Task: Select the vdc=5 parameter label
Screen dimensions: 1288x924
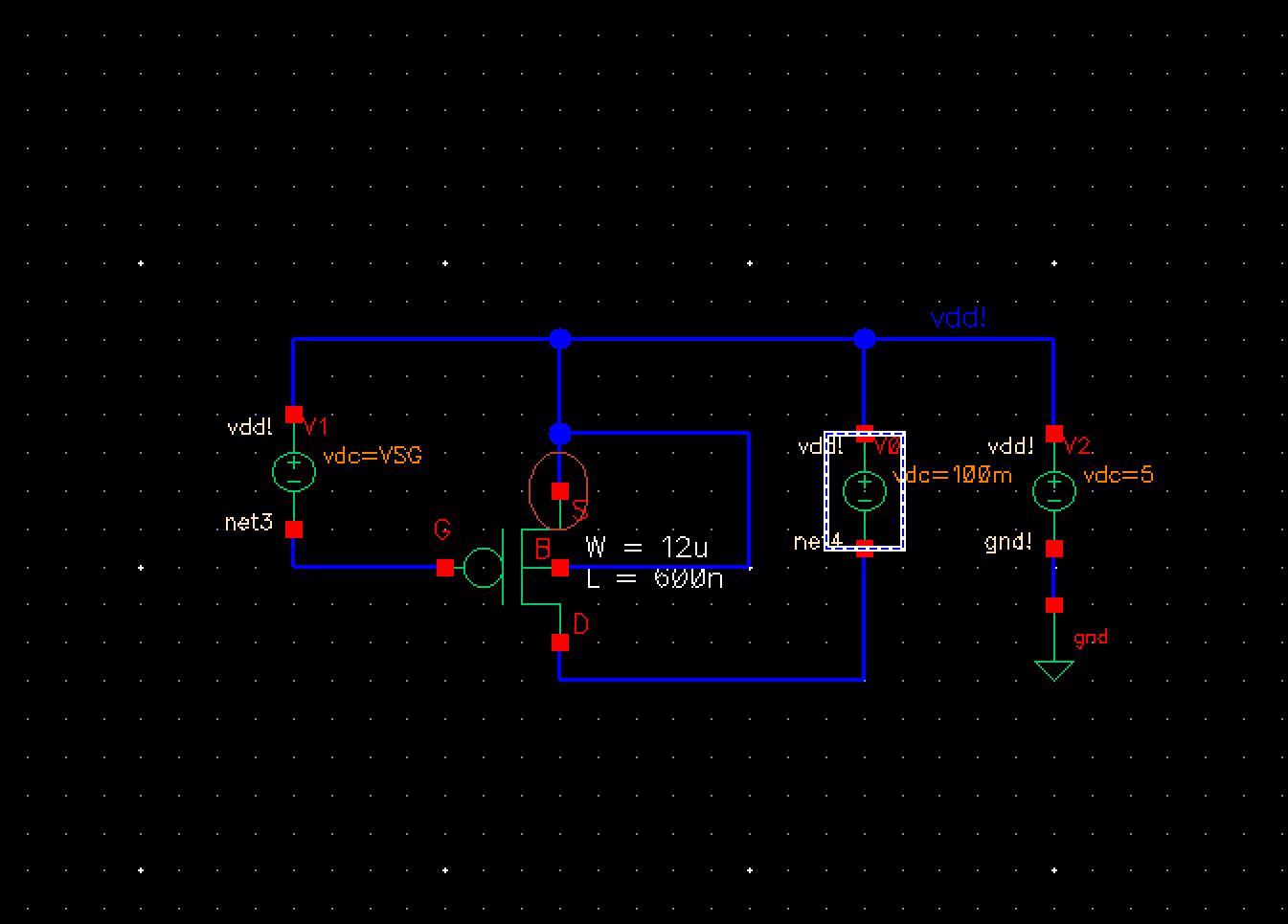Action: tap(1118, 475)
